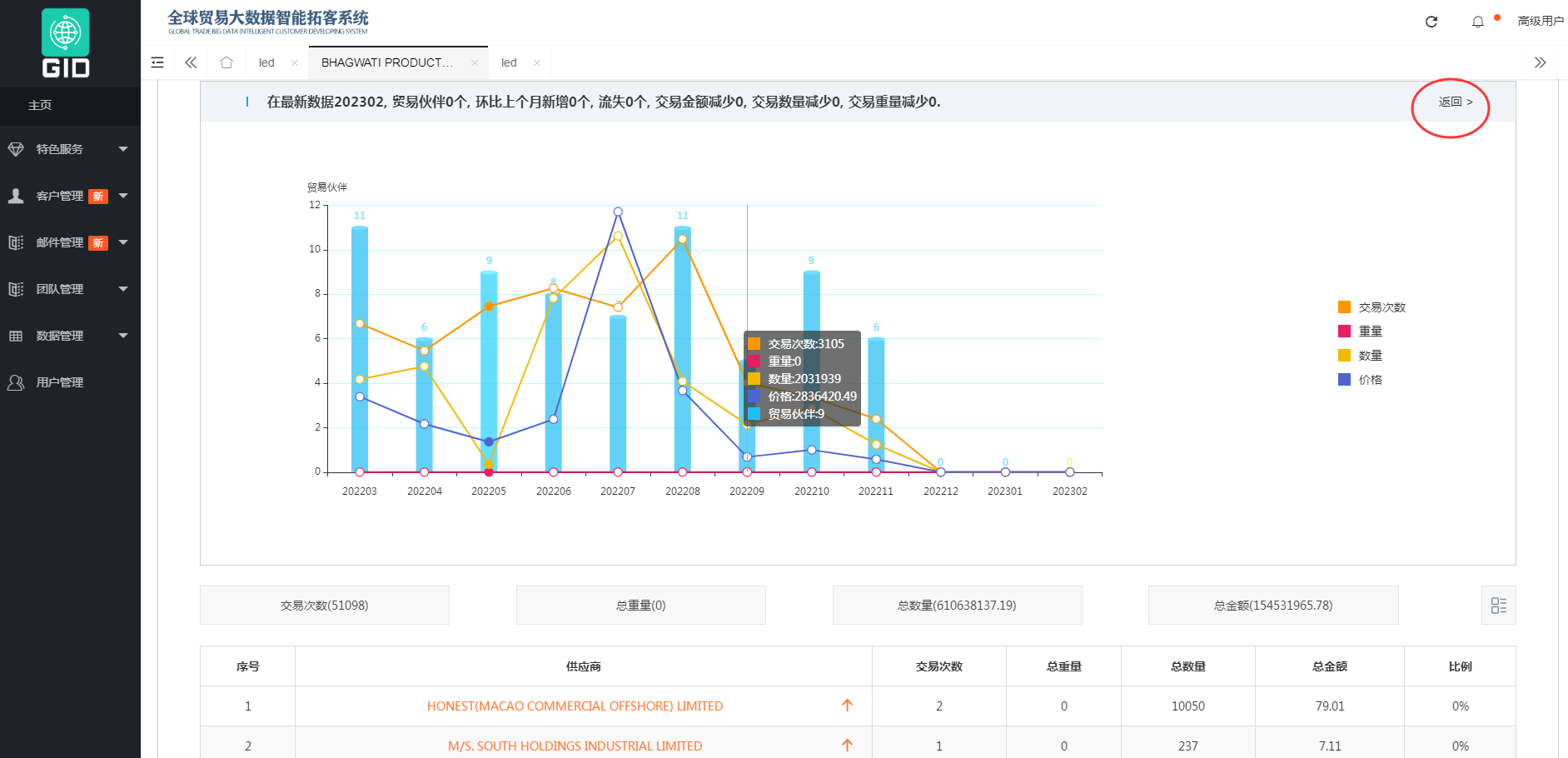Click the 比例 column header
Screen dimensions: 1568x758
click(x=1461, y=666)
